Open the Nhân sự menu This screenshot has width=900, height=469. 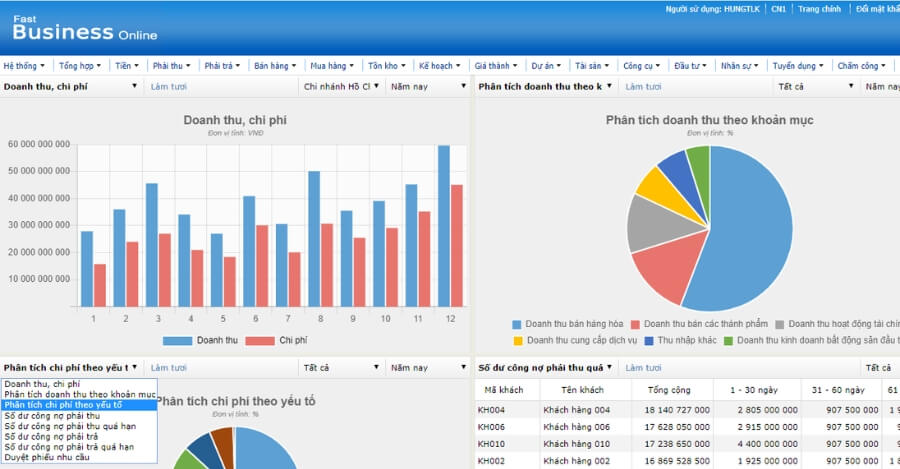tap(740, 66)
